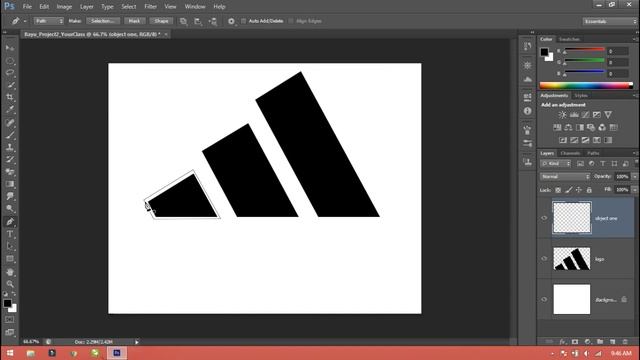
Task: Hide the background layer
Action: pos(544,299)
